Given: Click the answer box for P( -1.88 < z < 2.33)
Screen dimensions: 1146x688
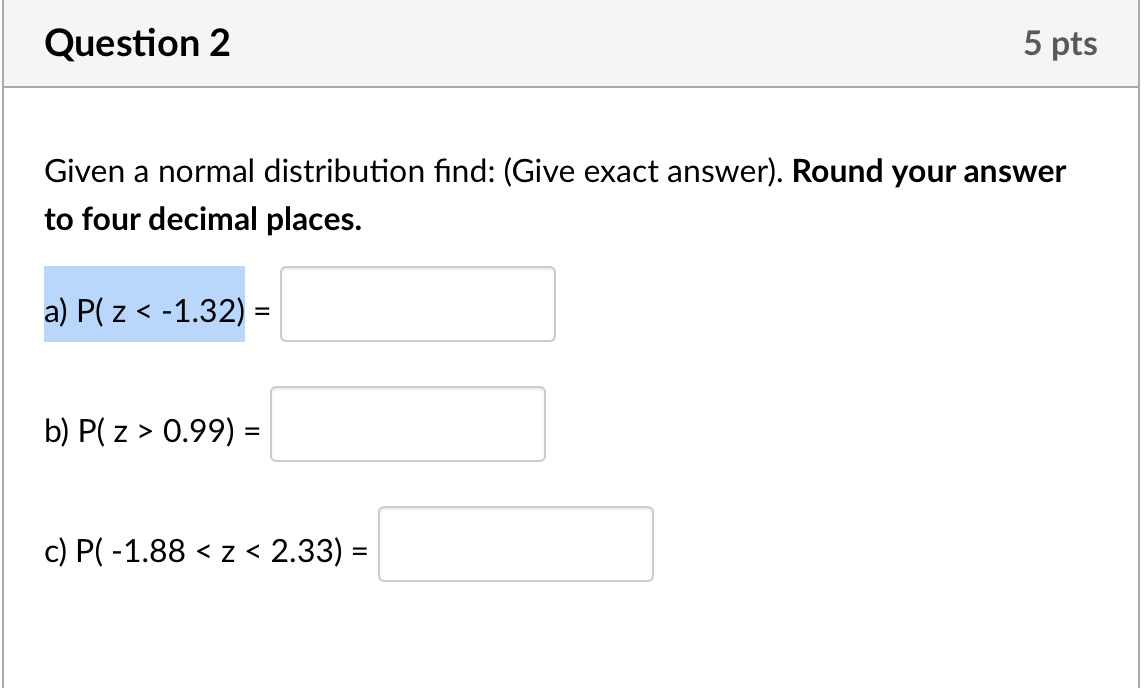Looking at the screenshot, I should [516, 543].
